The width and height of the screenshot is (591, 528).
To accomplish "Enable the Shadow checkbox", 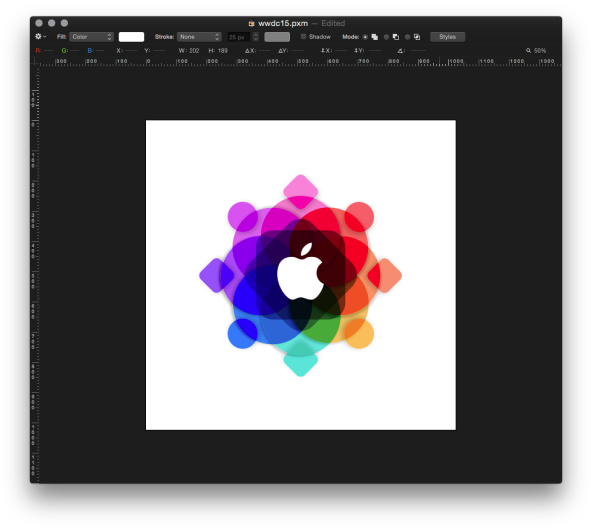I will coord(303,37).
